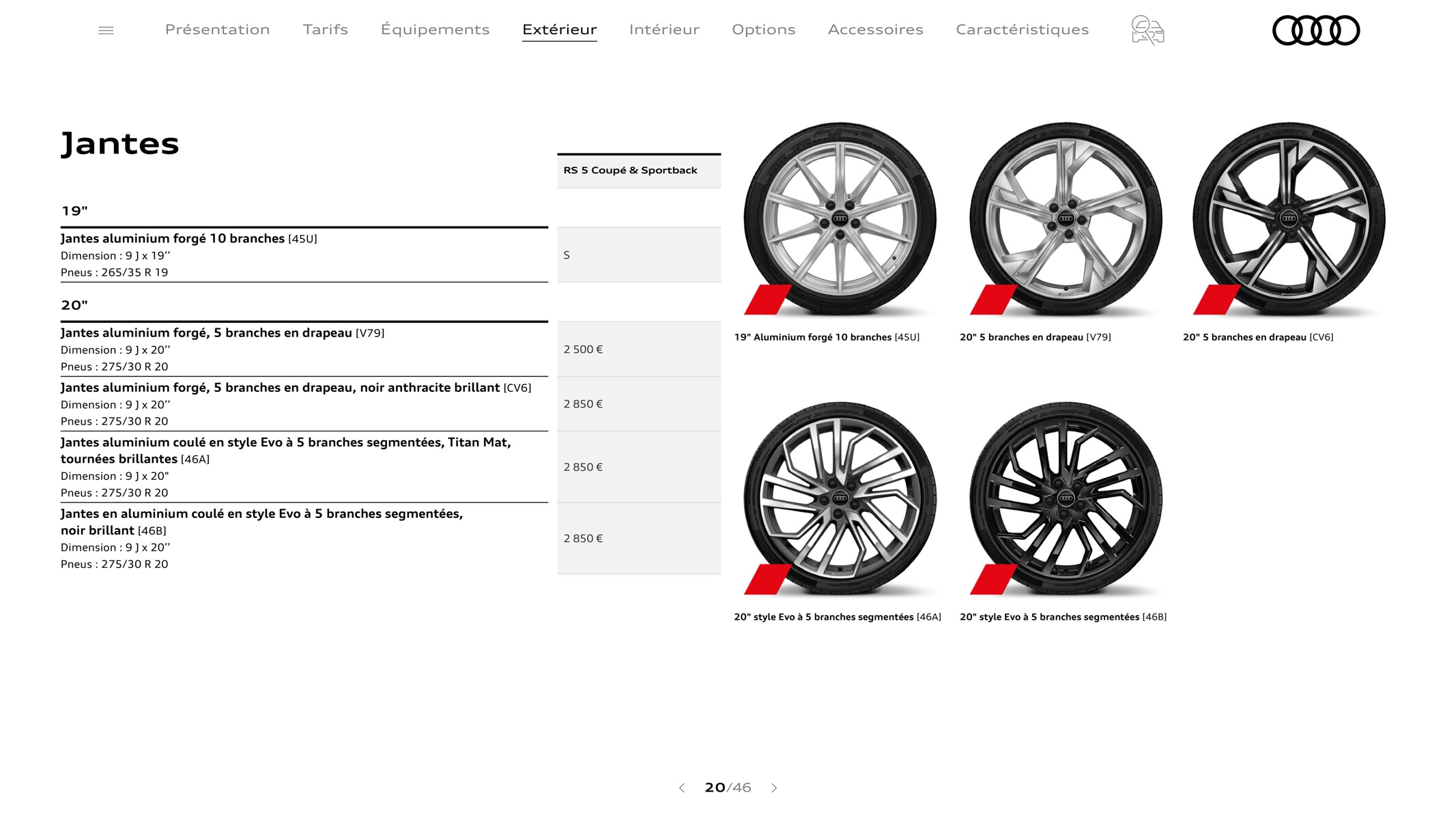Switch to the Intérieur tab

coord(664,29)
